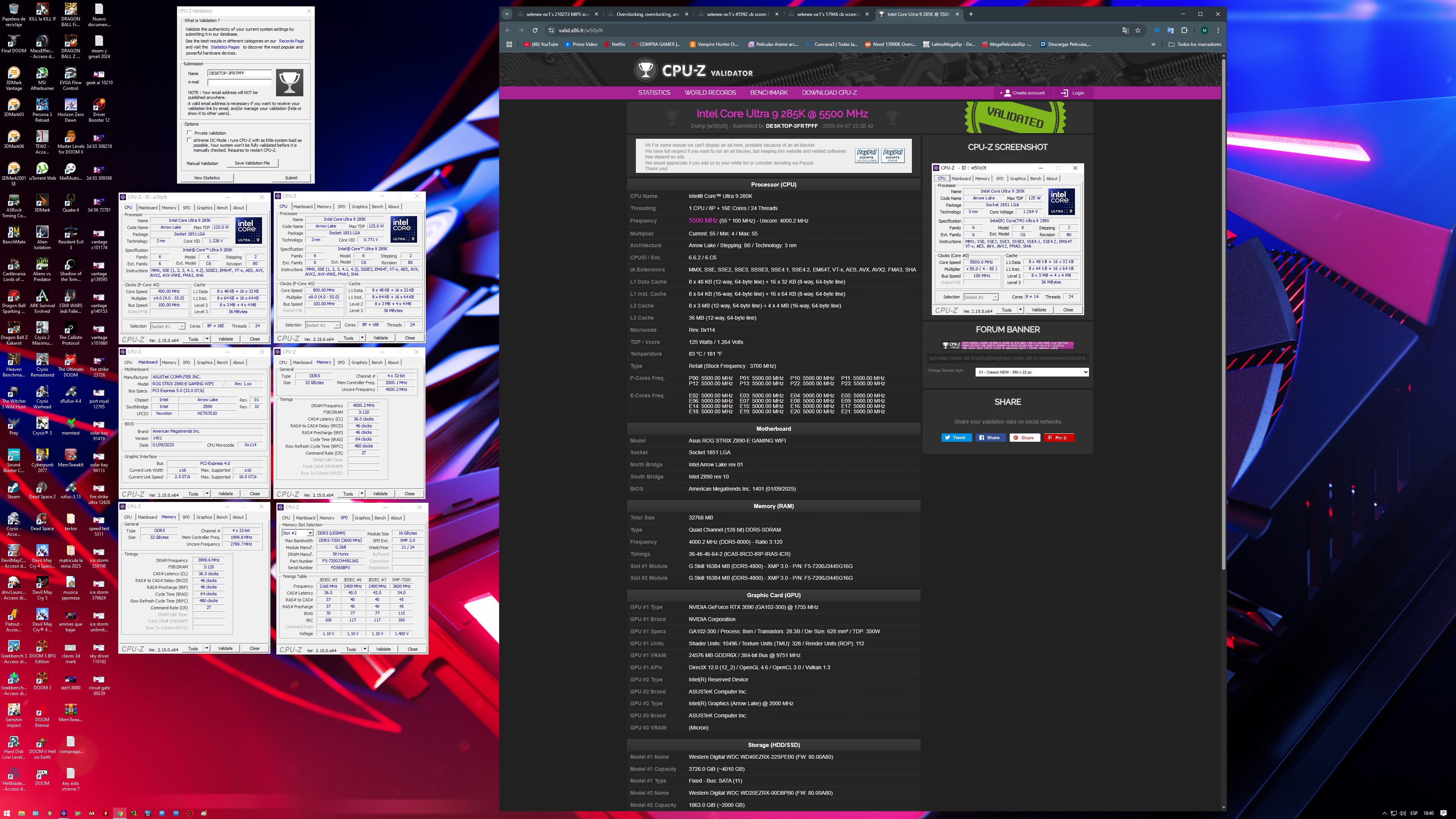Open the Netflix bookmark

click(615, 44)
